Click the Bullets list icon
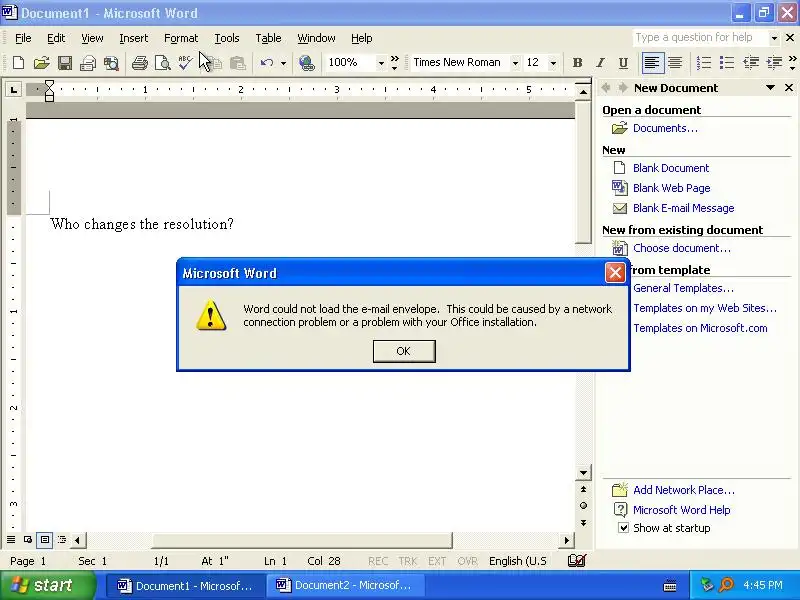 click(727, 63)
